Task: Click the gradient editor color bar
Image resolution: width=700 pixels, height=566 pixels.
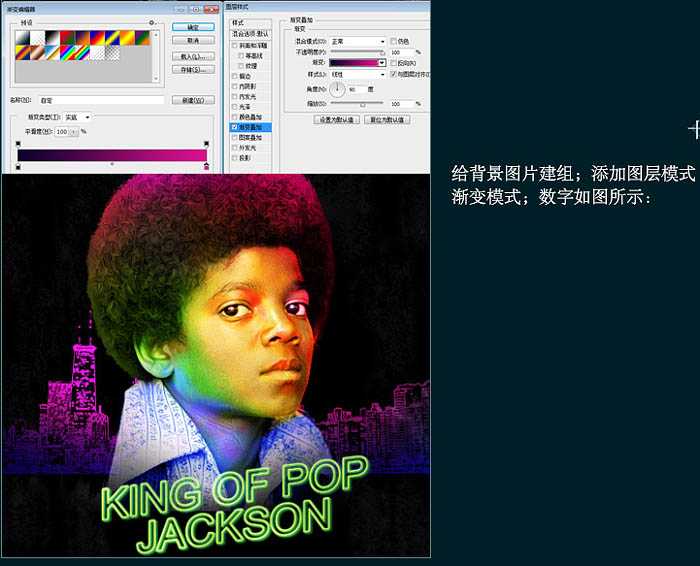Action: coord(112,155)
